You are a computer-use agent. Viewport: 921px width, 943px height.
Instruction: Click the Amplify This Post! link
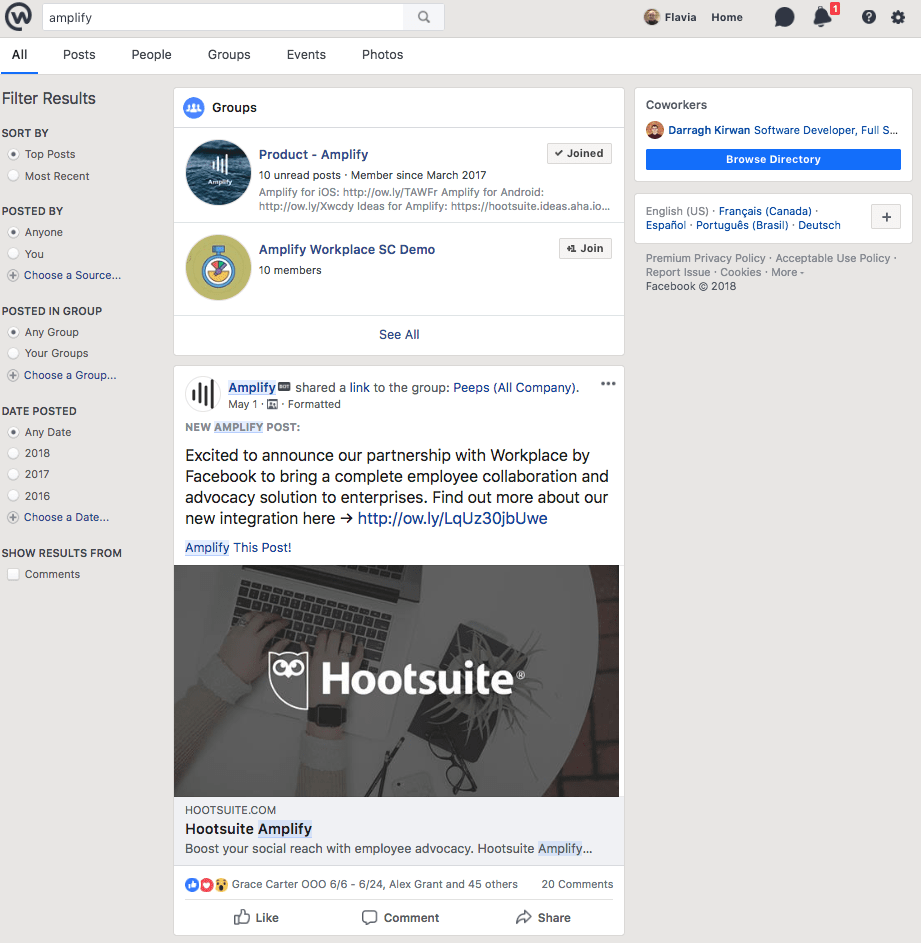[238, 548]
